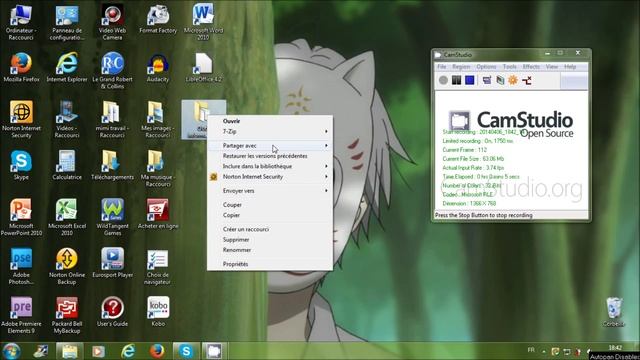Screen dimensions: 640x360
Task: Expand the Partager avec submenu
Action: [270, 145]
